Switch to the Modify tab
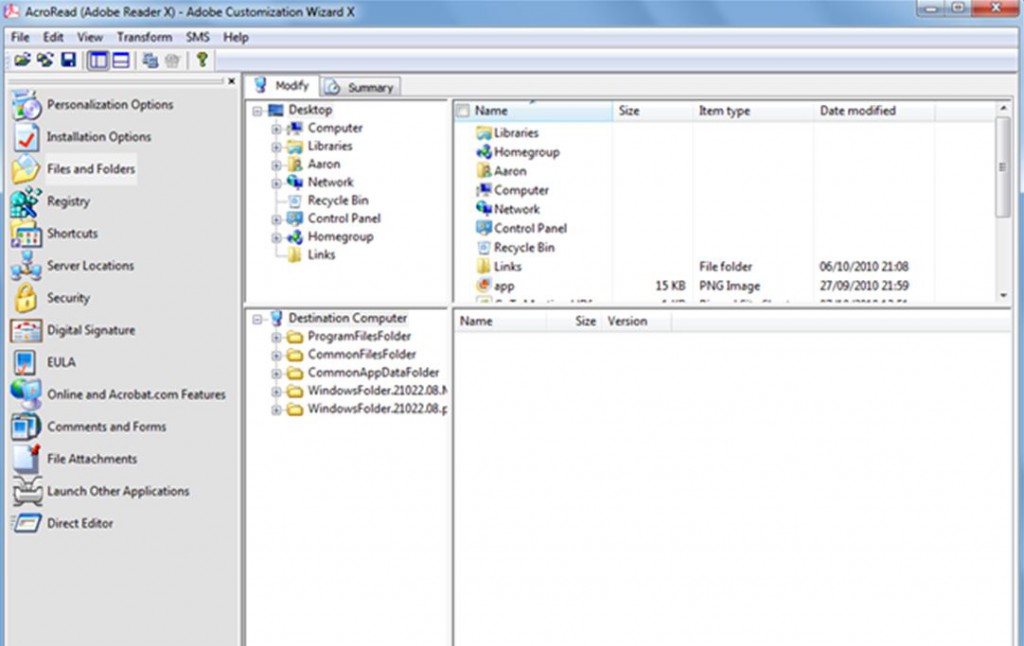This screenshot has width=1024, height=646. [281, 86]
